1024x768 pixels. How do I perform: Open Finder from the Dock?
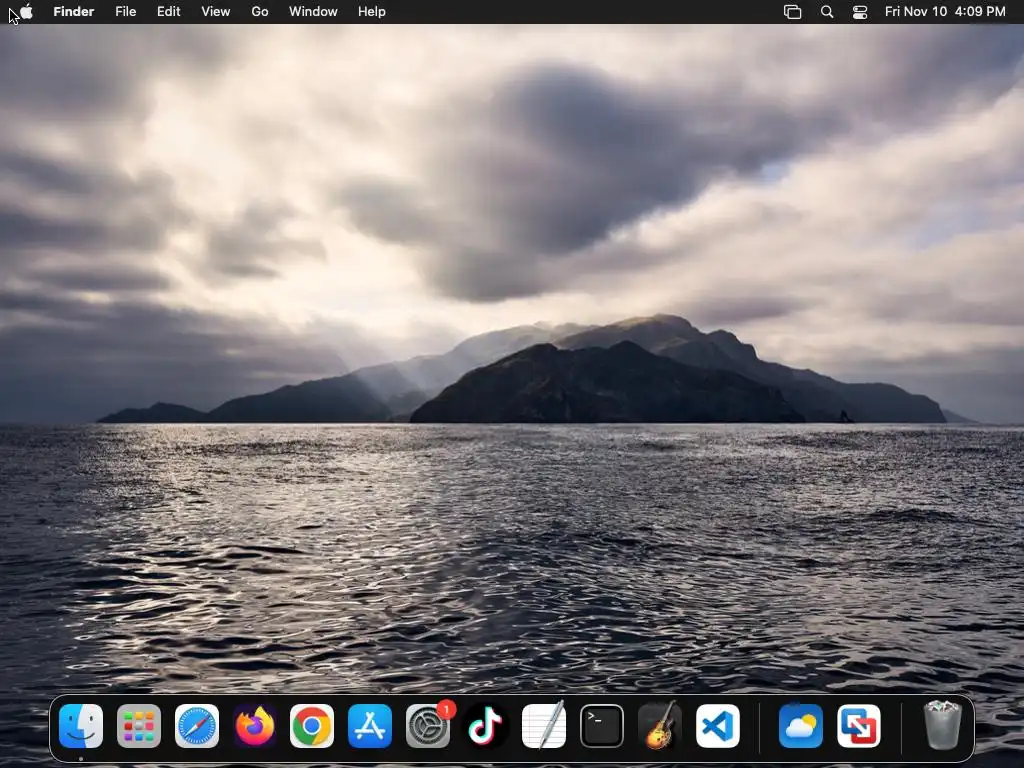pos(81,726)
